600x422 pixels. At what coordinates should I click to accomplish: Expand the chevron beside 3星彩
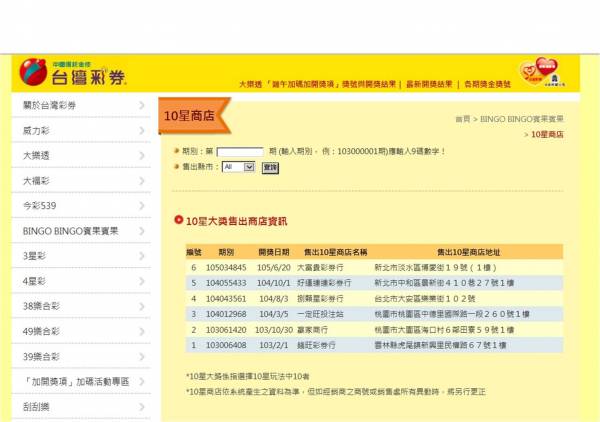(142, 256)
